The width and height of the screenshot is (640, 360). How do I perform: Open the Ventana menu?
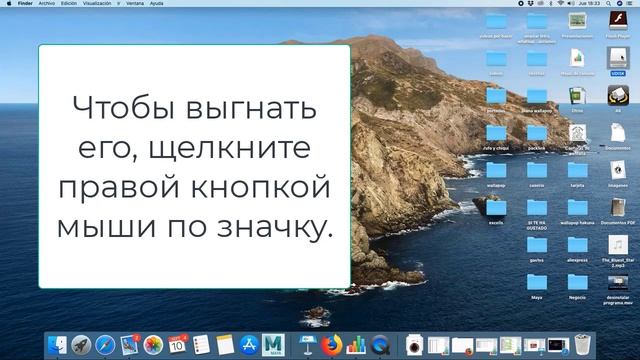tap(135, 3)
